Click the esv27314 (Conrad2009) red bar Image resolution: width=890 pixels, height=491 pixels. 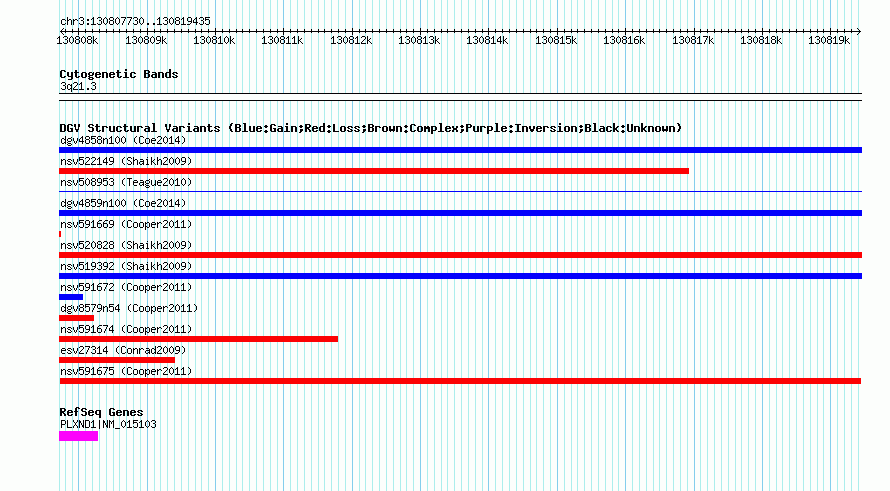(117, 360)
